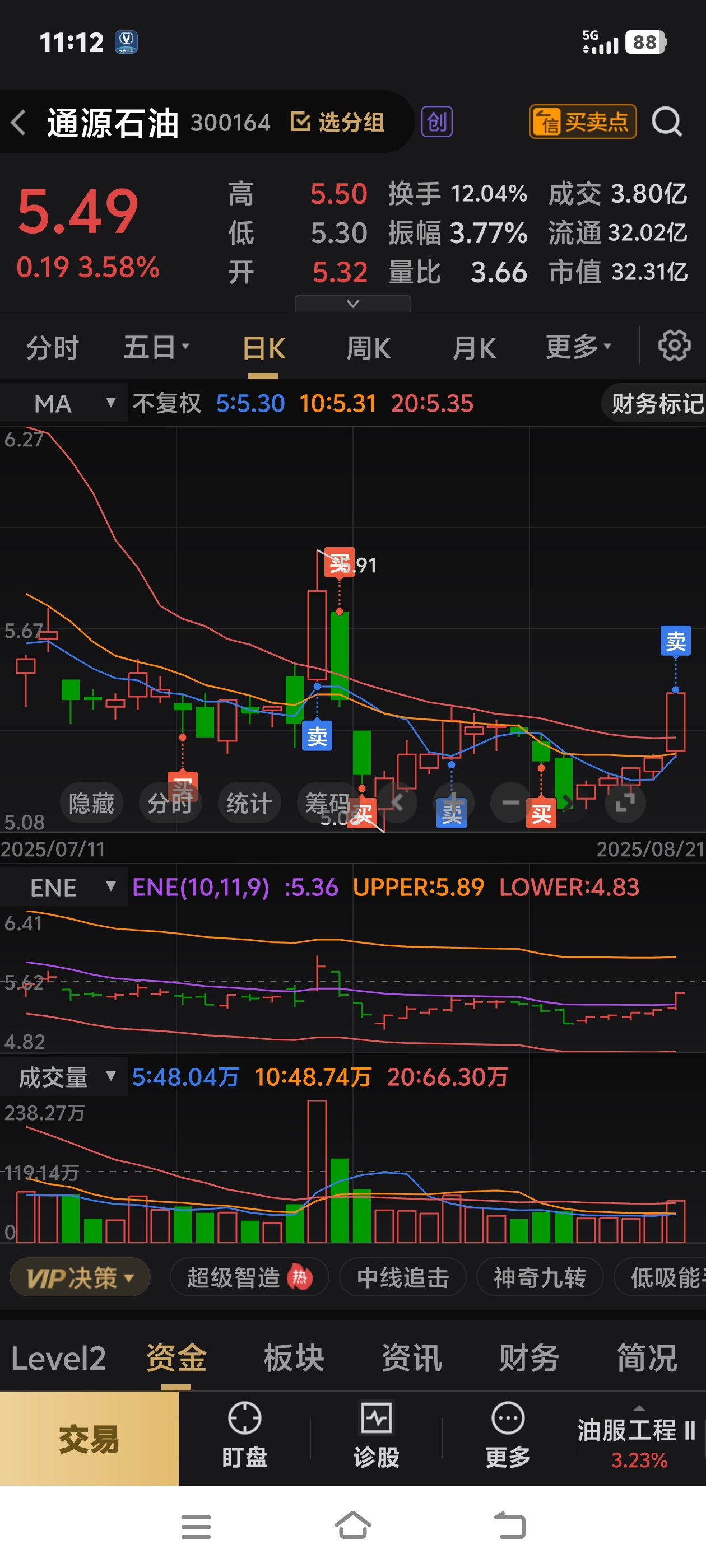Image resolution: width=706 pixels, height=1568 pixels.
Task: Change the 不复权 adjustment mode
Action: (x=166, y=403)
